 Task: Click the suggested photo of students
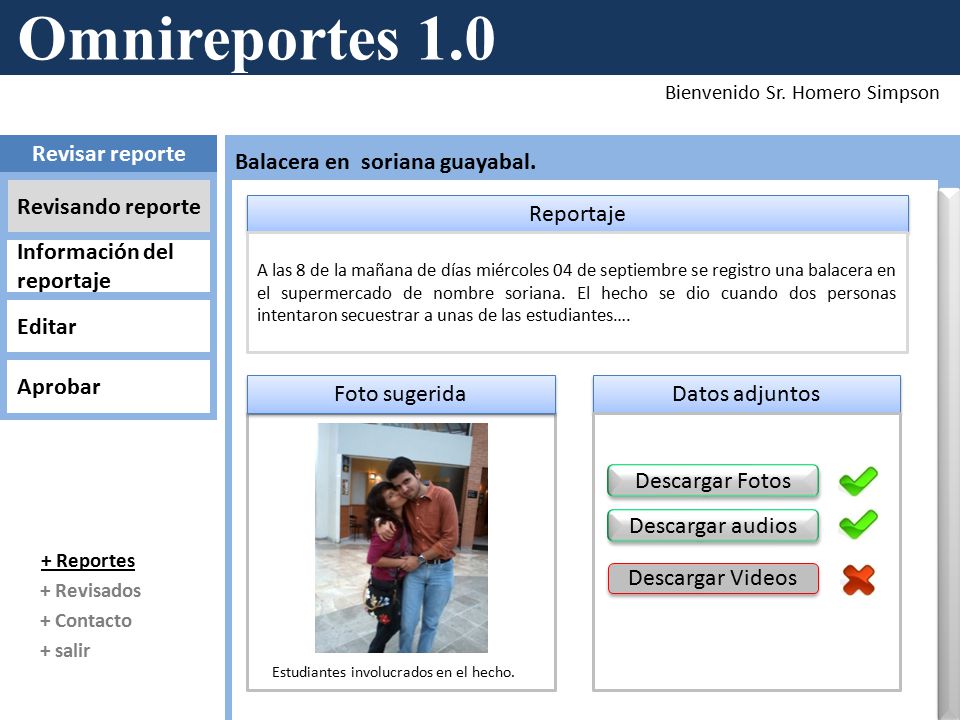[402, 538]
